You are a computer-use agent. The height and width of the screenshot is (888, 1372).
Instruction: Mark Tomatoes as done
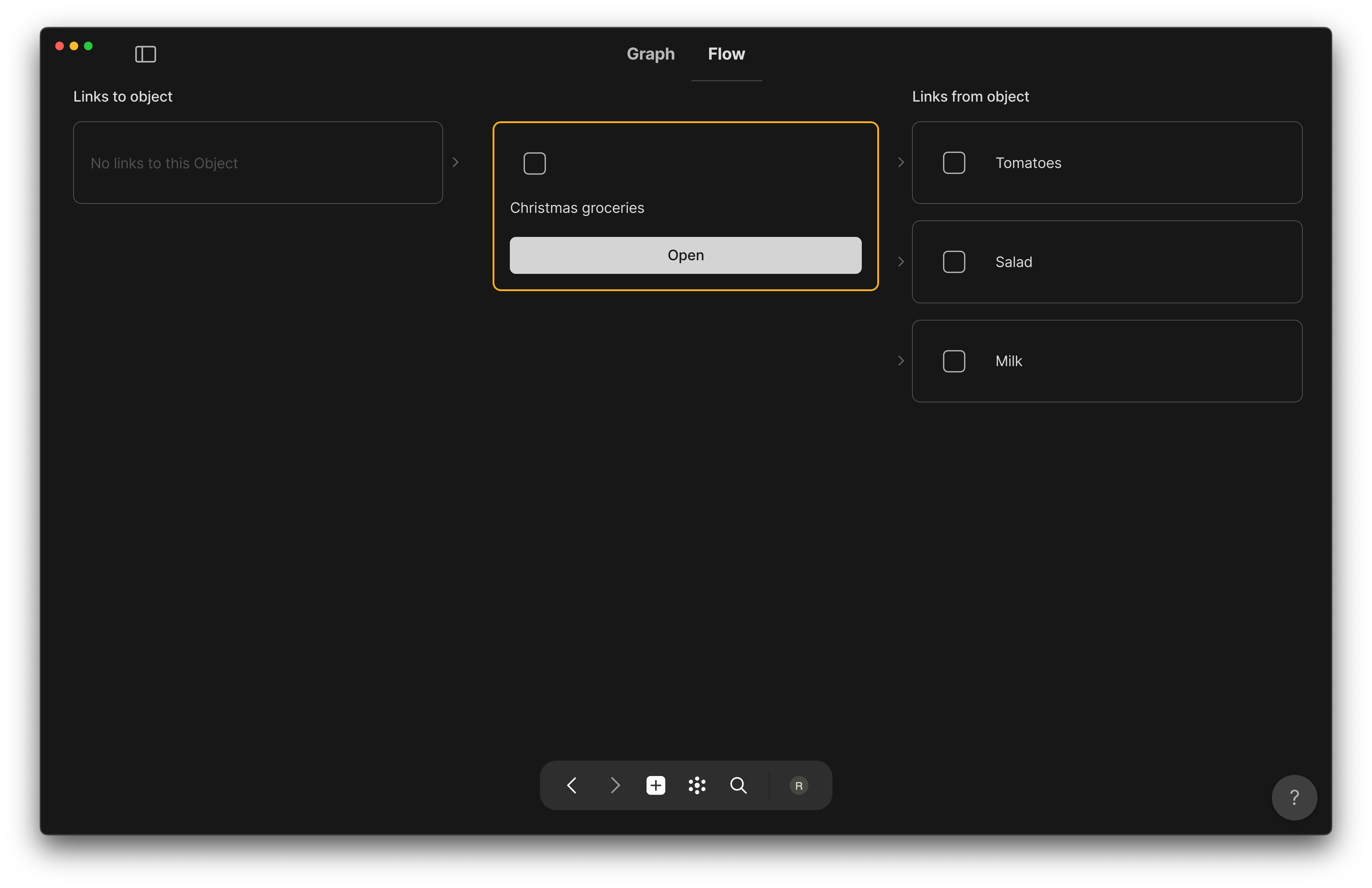coord(954,162)
